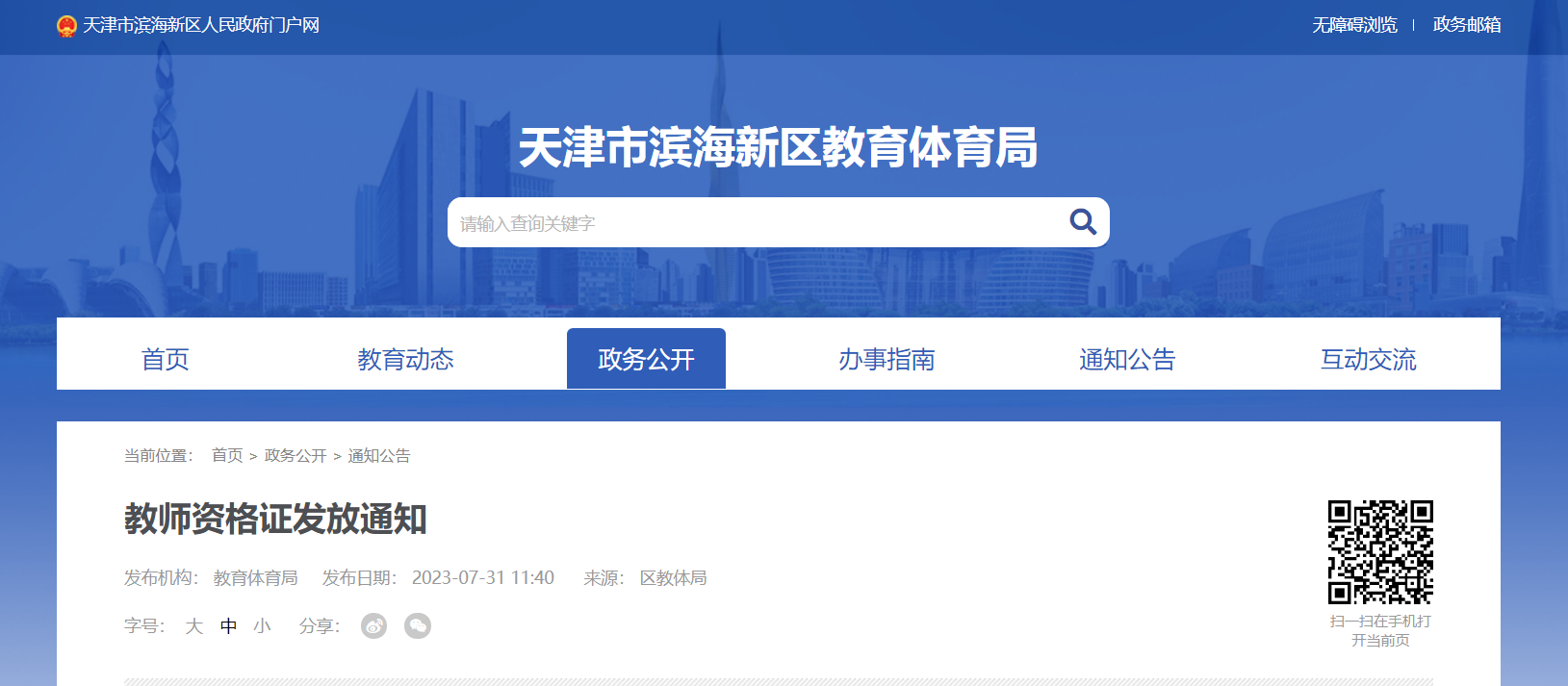Go to 政务公开 in the breadcrumb

point(296,455)
